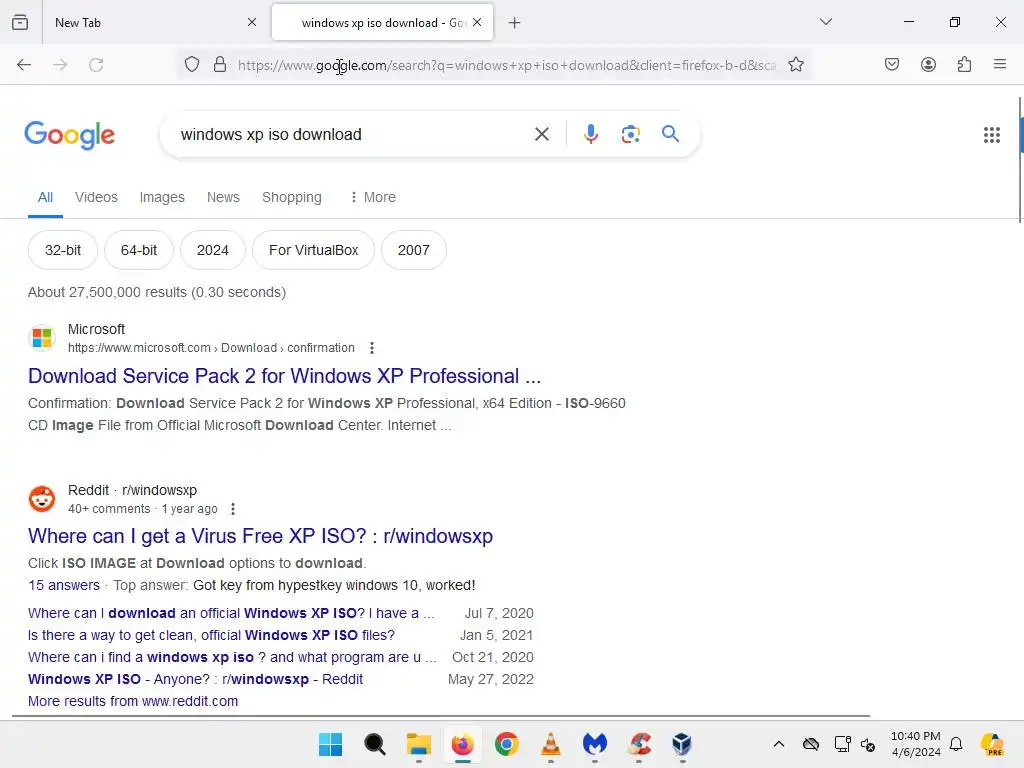
Task: Select the All results tab
Action: point(45,197)
